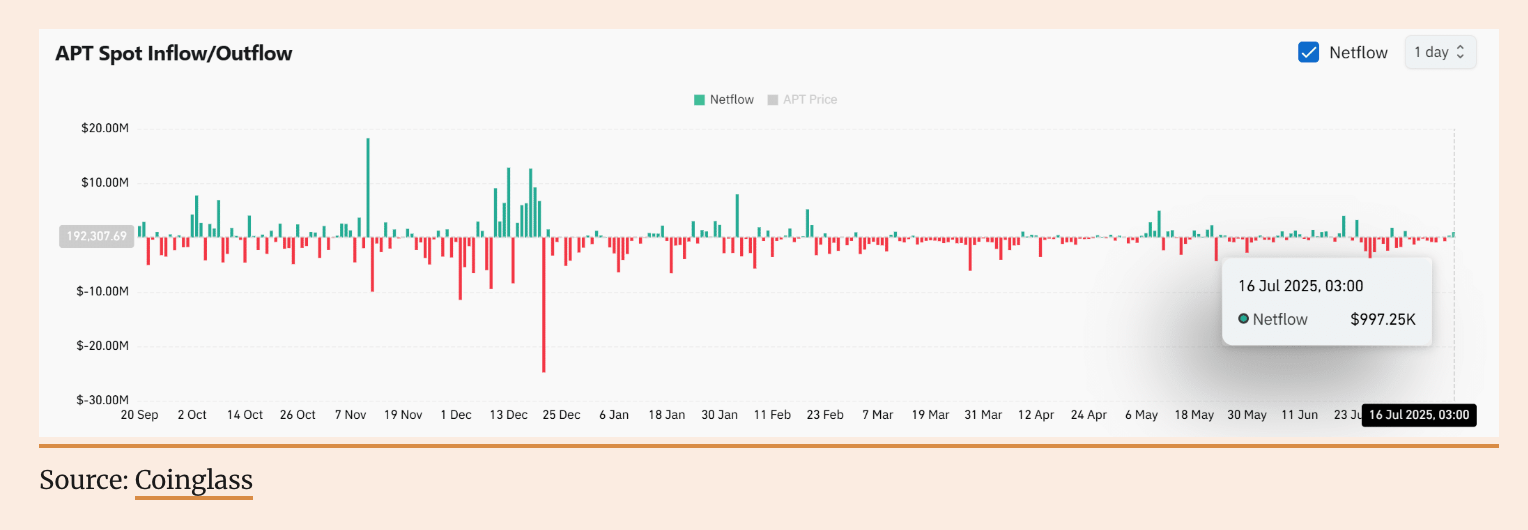This screenshot has width=1528, height=530.
Task: Toggle APT Price series via grey legend square
Action: [772, 100]
